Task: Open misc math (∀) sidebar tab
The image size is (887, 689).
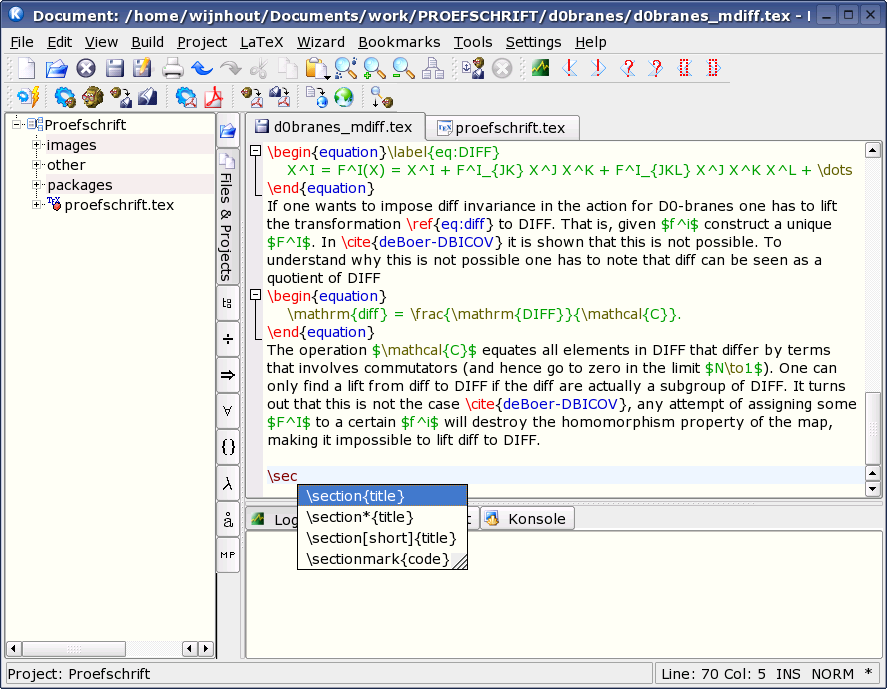Action: coord(227,411)
